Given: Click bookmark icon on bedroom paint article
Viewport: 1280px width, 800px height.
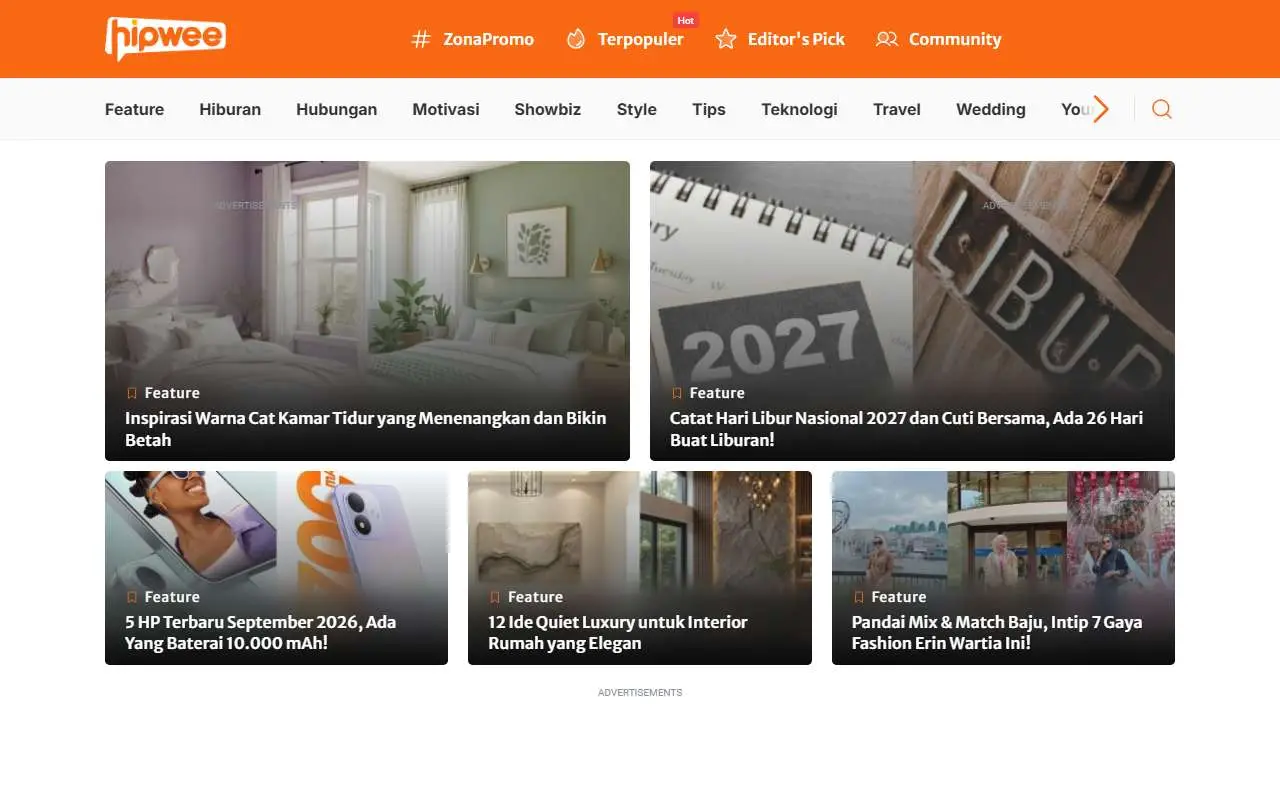Looking at the screenshot, I should (x=131, y=393).
